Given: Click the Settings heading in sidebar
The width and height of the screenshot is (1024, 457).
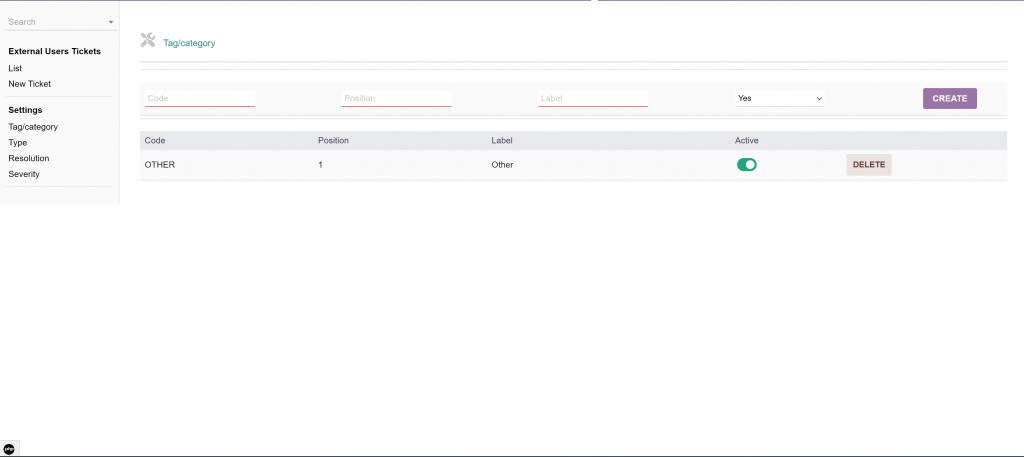Looking at the screenshot, I should pyautogui.click(x=25, y=110).
